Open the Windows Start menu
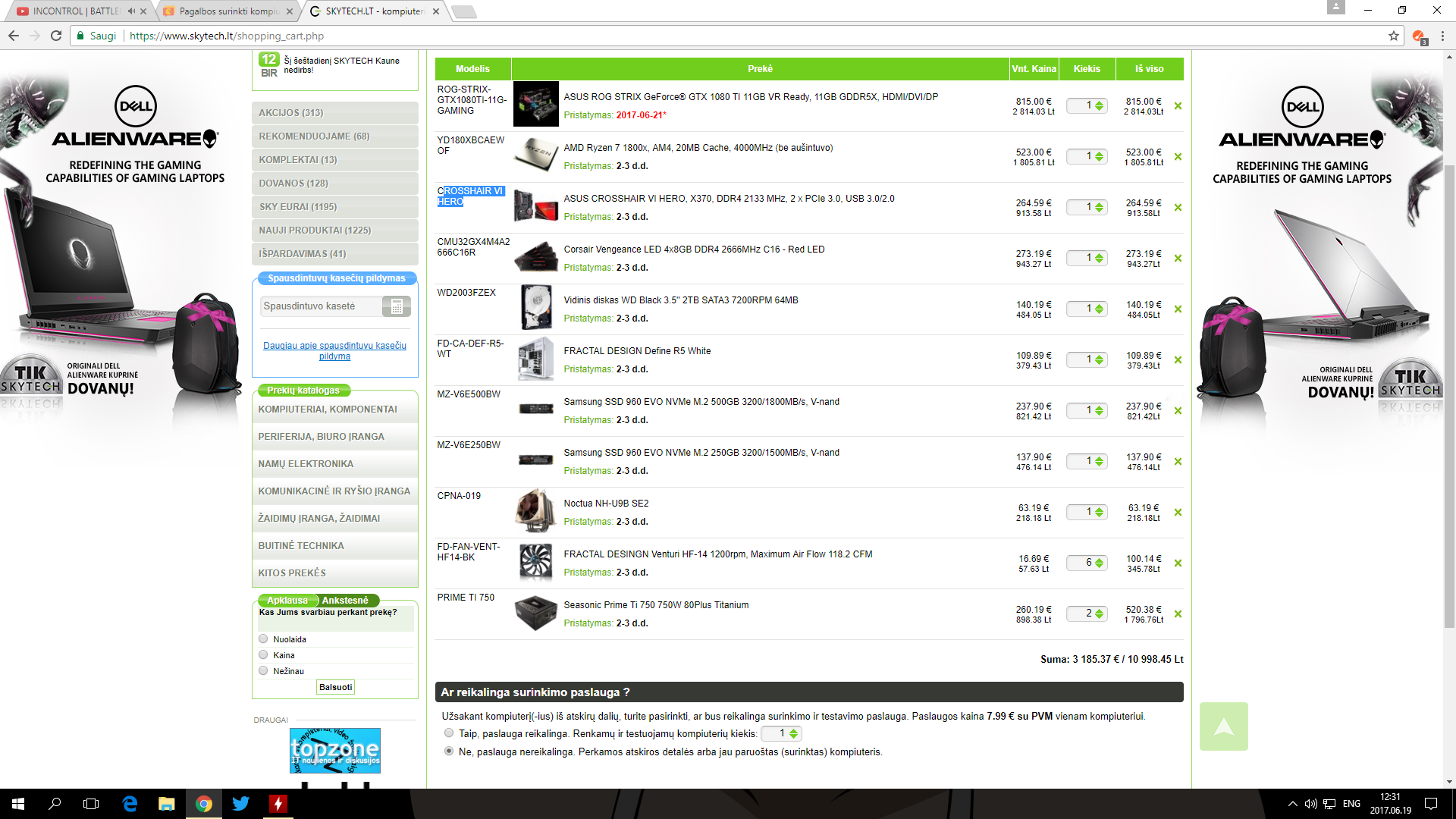The image size is (1456, 819). pyautogui.click(x=18, y=804)
